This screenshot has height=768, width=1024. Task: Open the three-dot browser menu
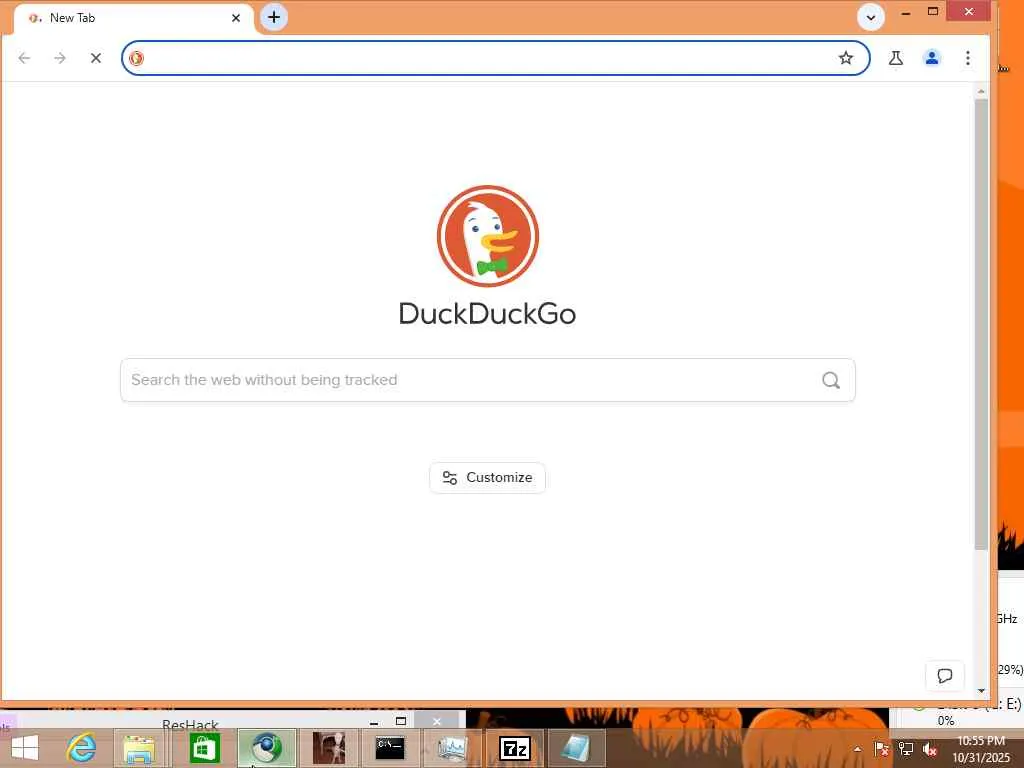click(x=968, y=58)
